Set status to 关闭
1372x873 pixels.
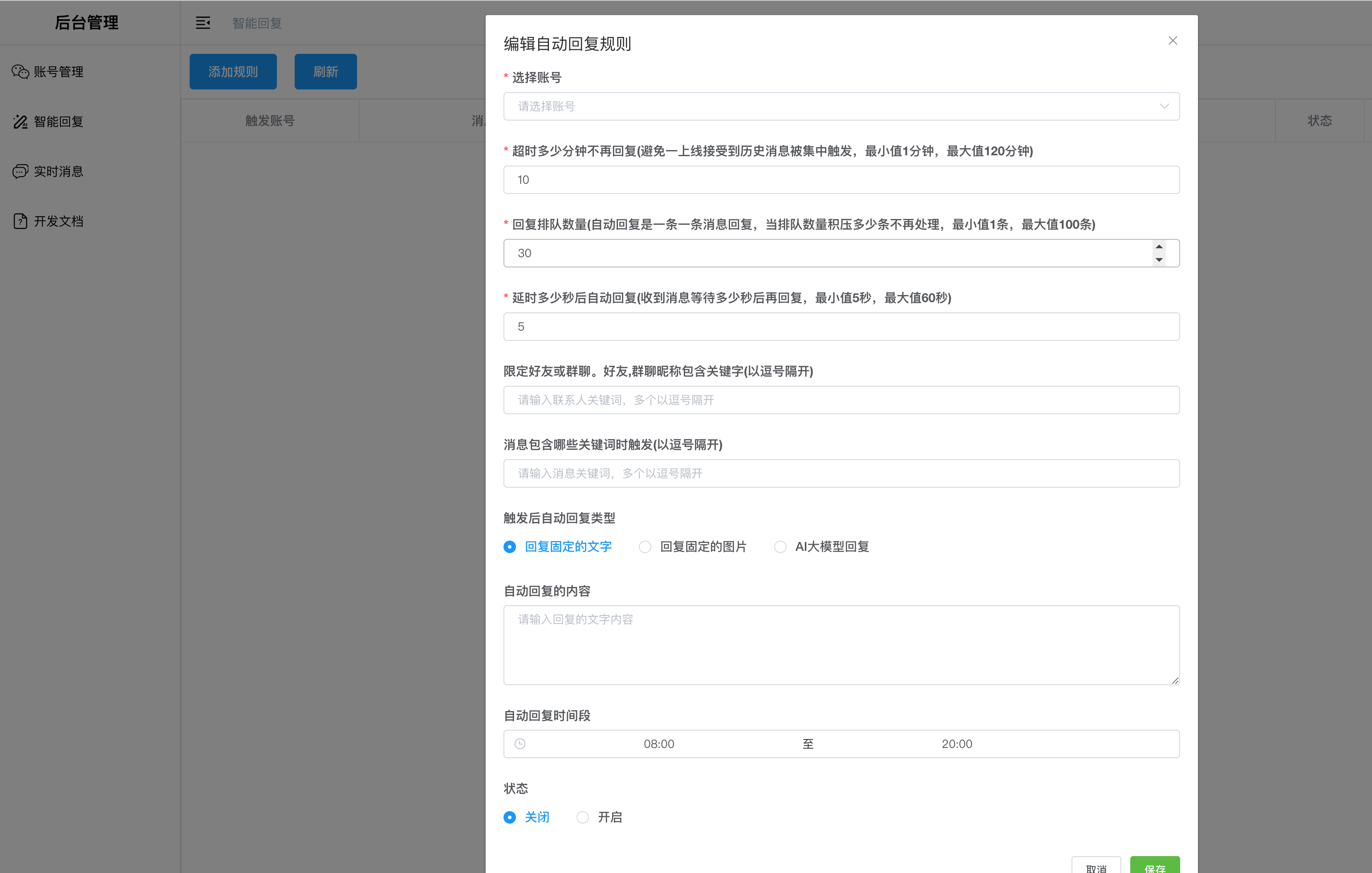point(527,817)
